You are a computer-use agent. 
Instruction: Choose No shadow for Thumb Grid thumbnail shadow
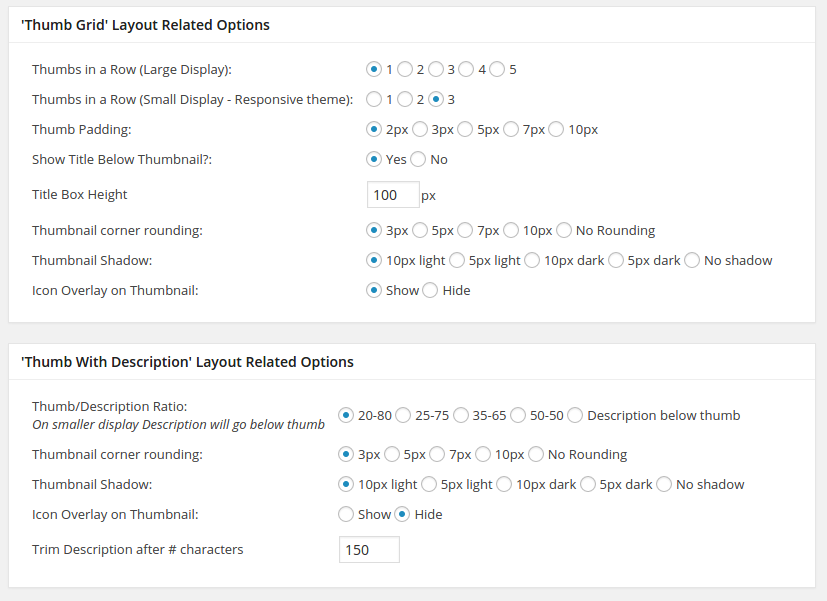(692, 261)
